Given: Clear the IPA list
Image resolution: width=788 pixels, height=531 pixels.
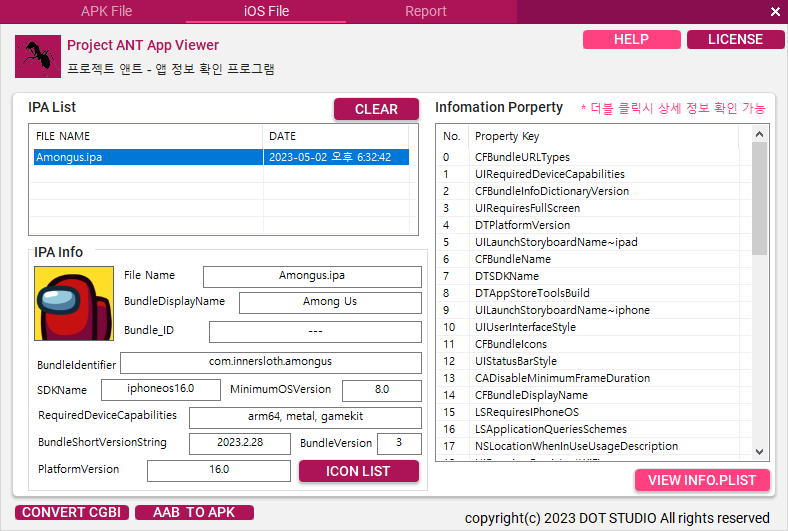Looking at the screenshot, I should tap(376, 109).
